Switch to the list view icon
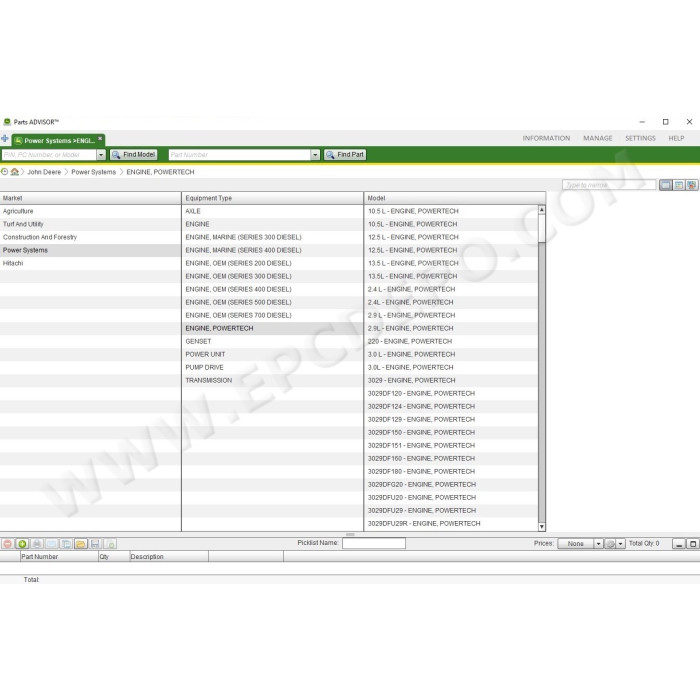This screenshot has height=700, width=700. click(679, 185)
